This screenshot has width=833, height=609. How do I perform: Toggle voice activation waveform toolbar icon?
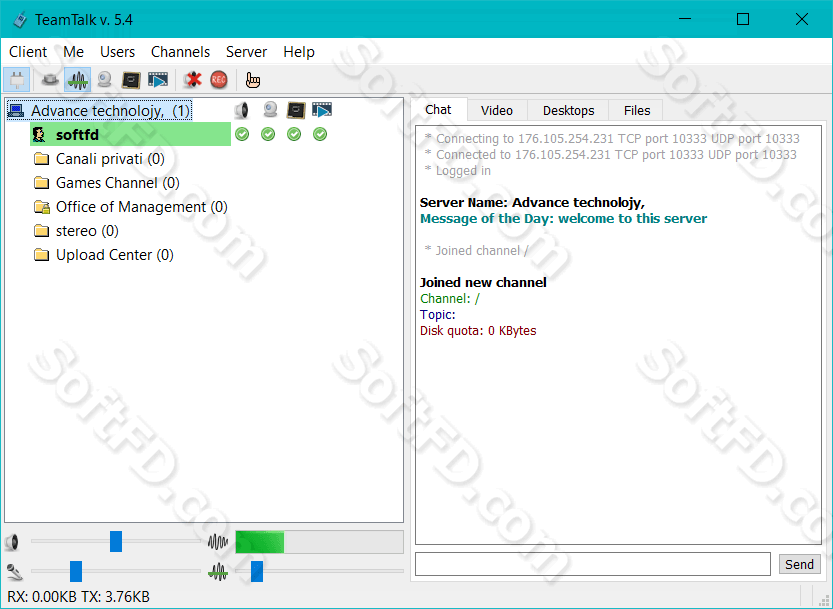point(78,80)
